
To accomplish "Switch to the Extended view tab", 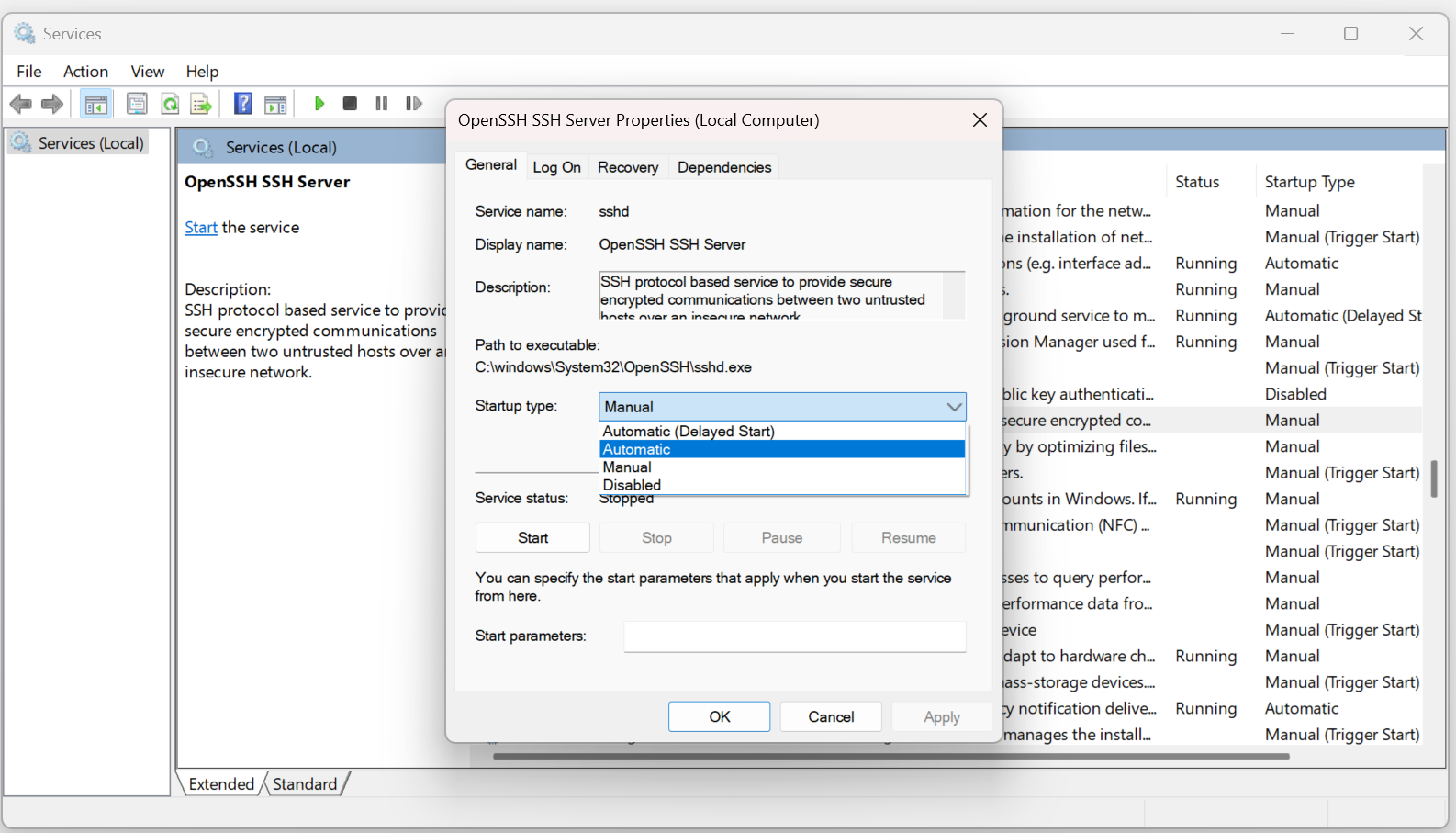I will point(221,784).
